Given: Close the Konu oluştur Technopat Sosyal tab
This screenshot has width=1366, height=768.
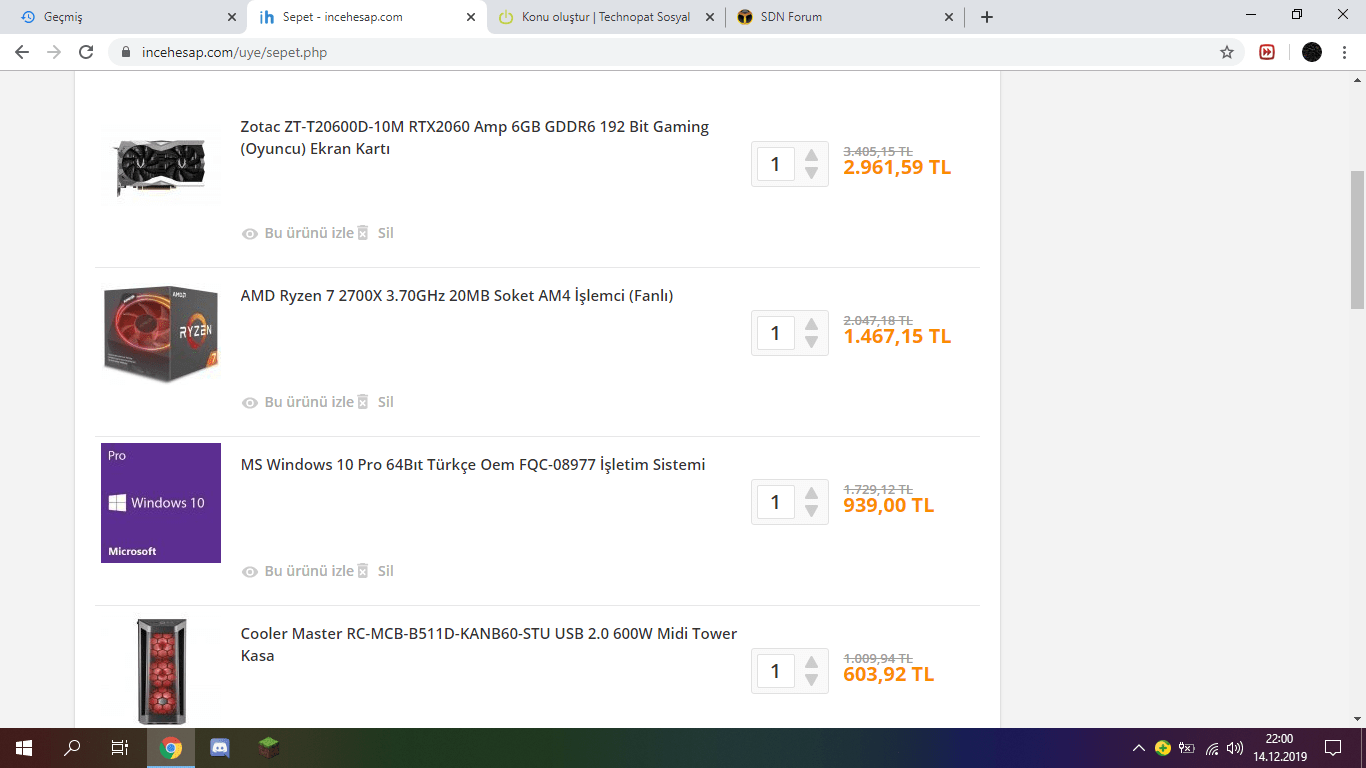Looking at the screenshot, I should click(710, 17).
